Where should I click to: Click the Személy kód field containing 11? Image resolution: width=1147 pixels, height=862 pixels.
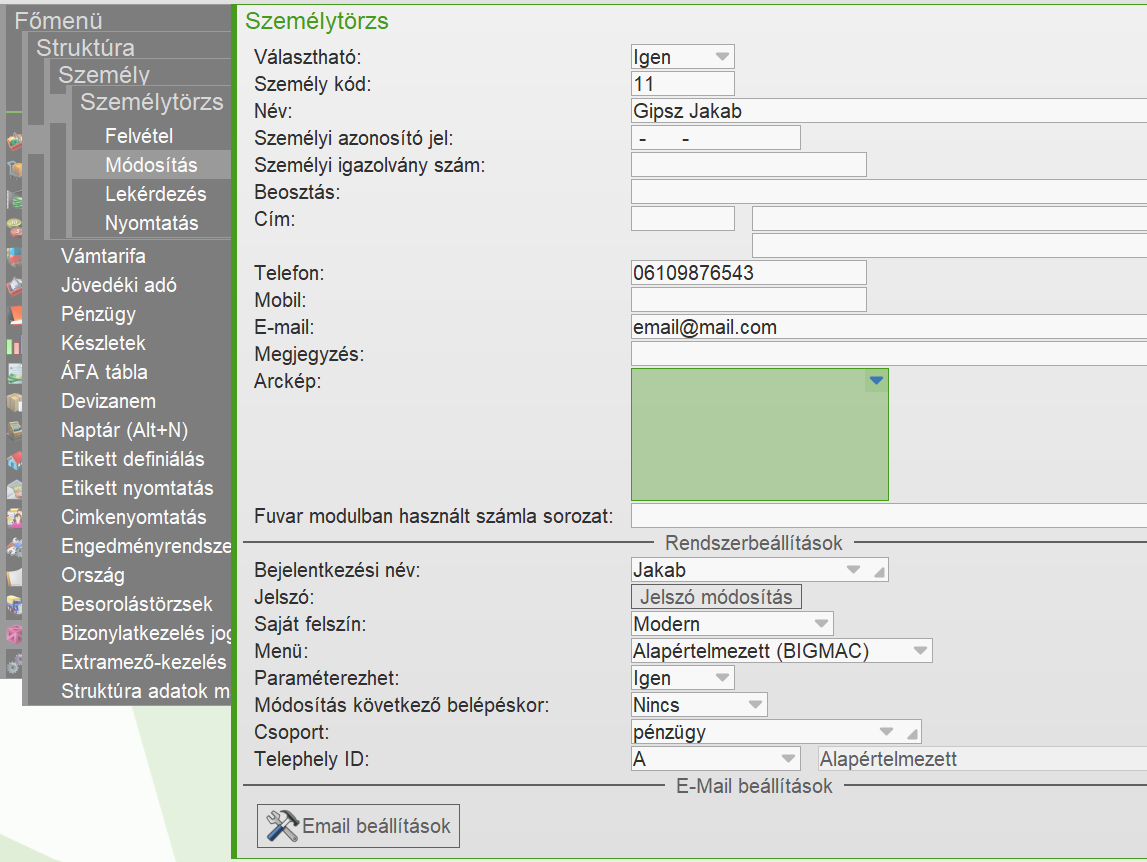pyautogui.click(x=682, y=83)
